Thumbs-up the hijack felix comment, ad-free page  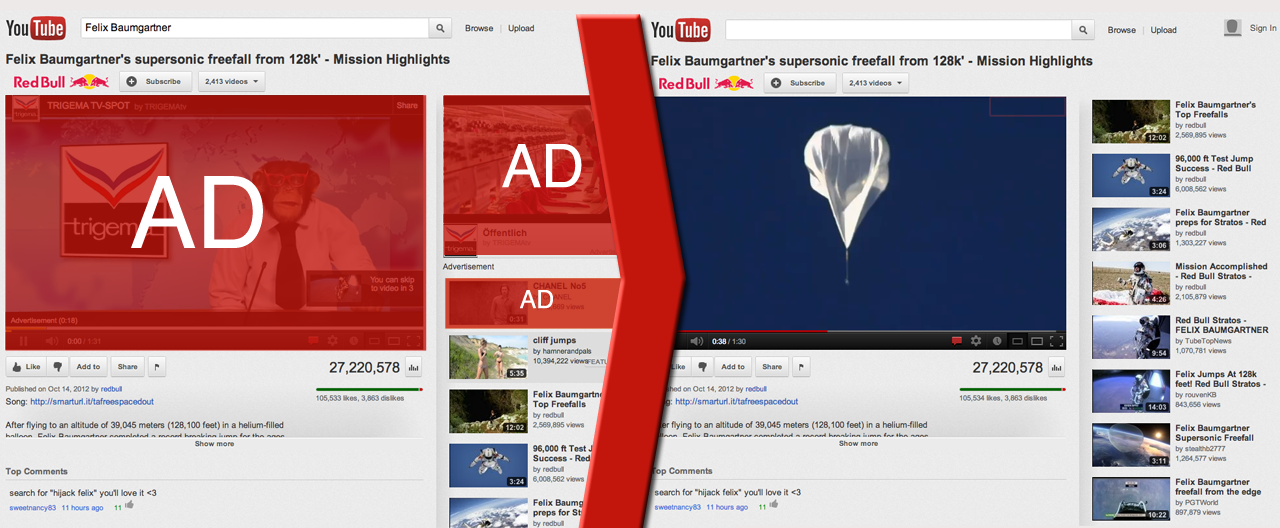coord(775,506)
